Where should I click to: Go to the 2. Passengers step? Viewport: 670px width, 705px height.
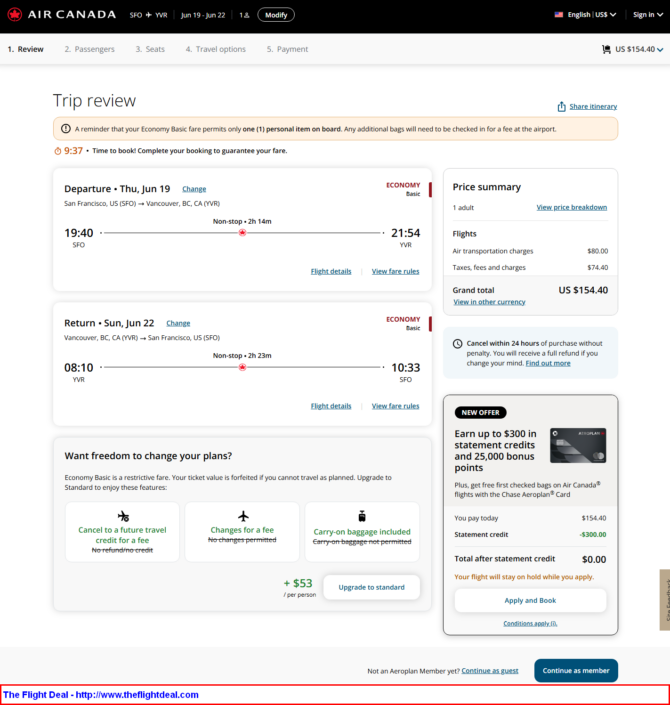click(x=89, y=49)
